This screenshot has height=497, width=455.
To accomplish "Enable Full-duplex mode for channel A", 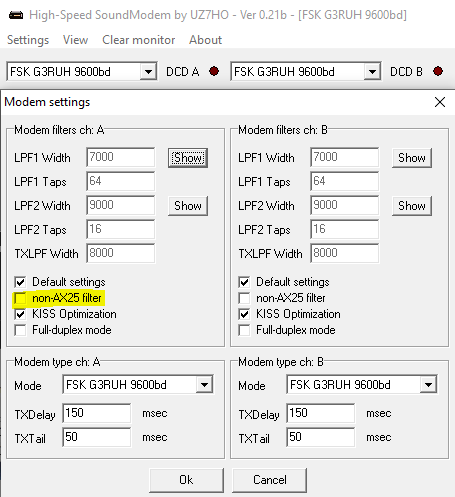I will [20, 330].
